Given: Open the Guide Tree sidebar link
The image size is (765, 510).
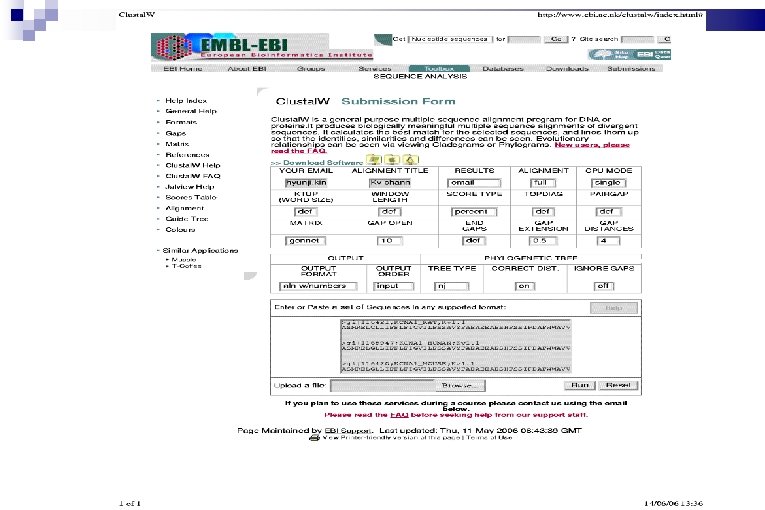Looking at the screenshot, I should click(187, 219).
